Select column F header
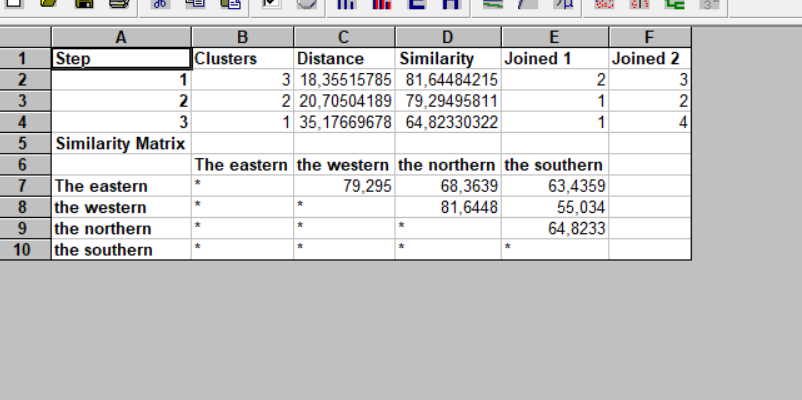Image resolution: width=802 pixels, height=400 pixels. point(650,37)
